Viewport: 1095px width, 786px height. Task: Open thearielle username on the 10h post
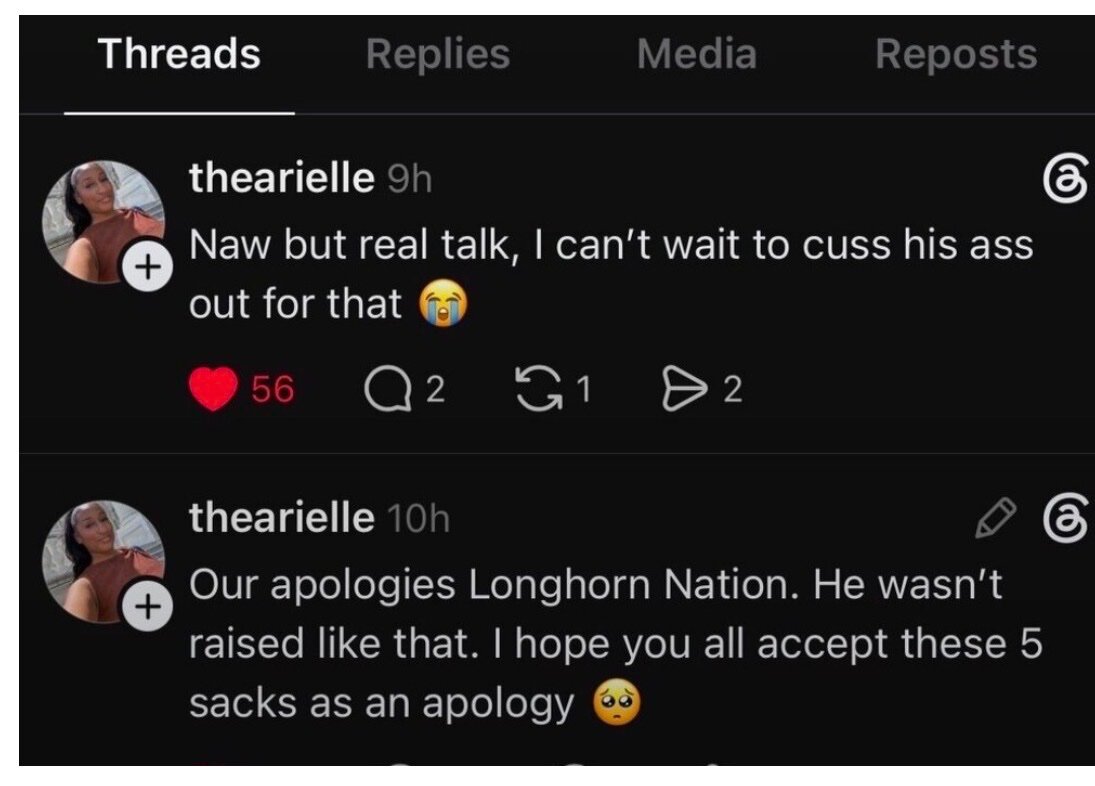(281, 517)
